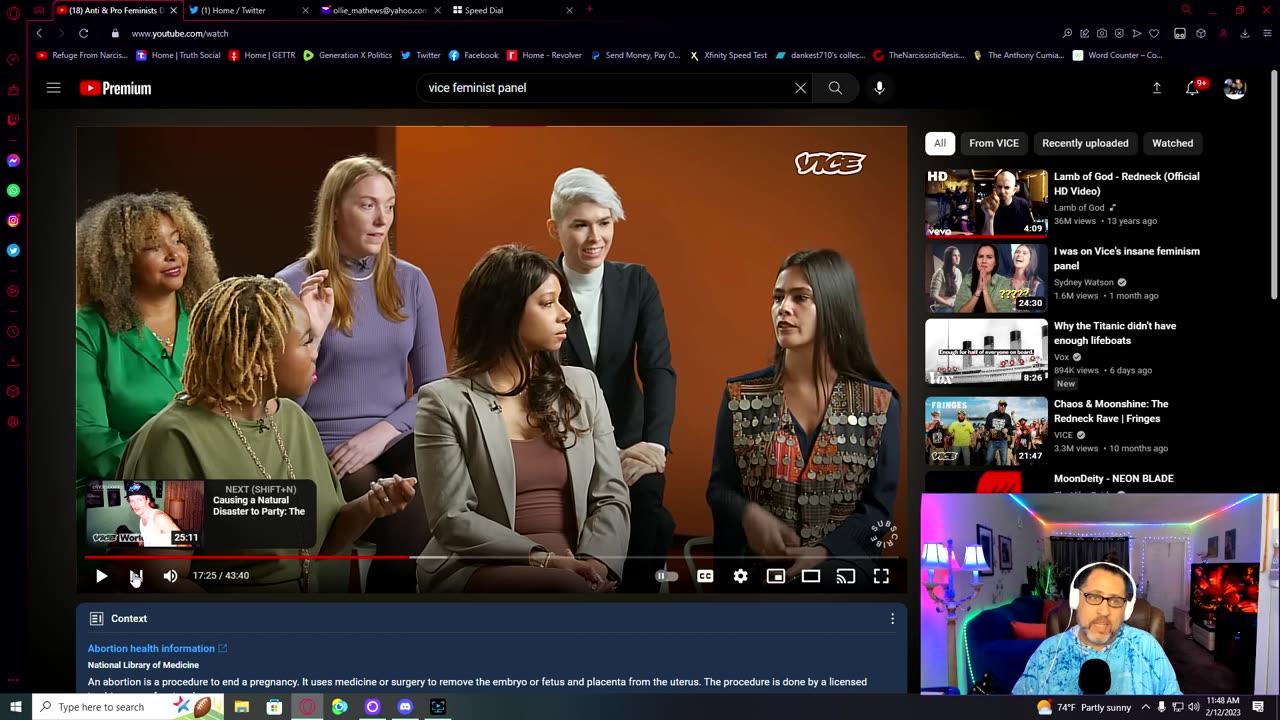Select the 'Watched' filter chip

coord(1172,143)
